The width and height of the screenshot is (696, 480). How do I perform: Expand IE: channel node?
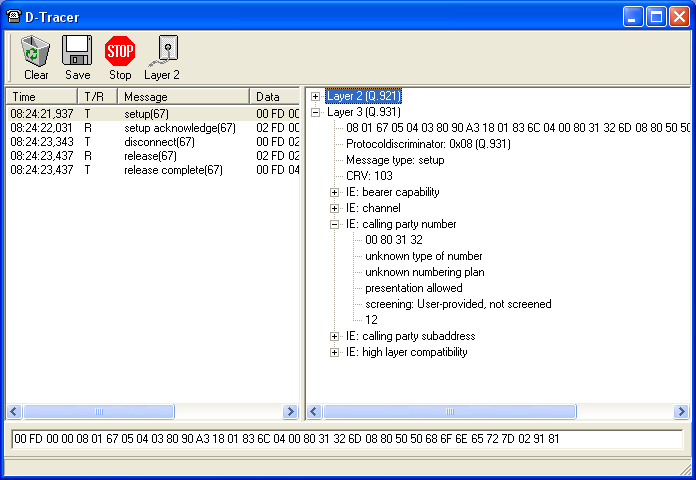335,208
